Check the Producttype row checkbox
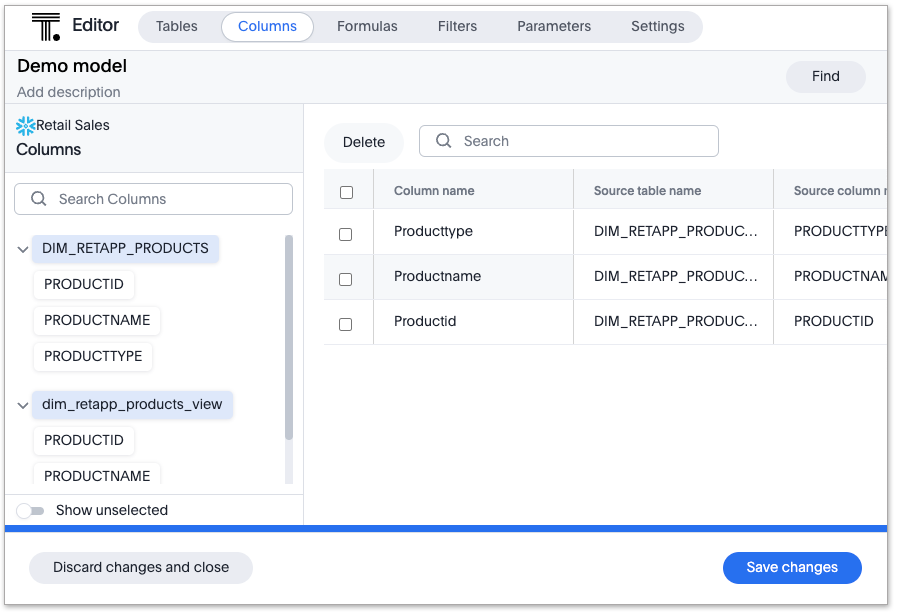The height and width of the screenshot is (616, 898). (x=346, y=234)
